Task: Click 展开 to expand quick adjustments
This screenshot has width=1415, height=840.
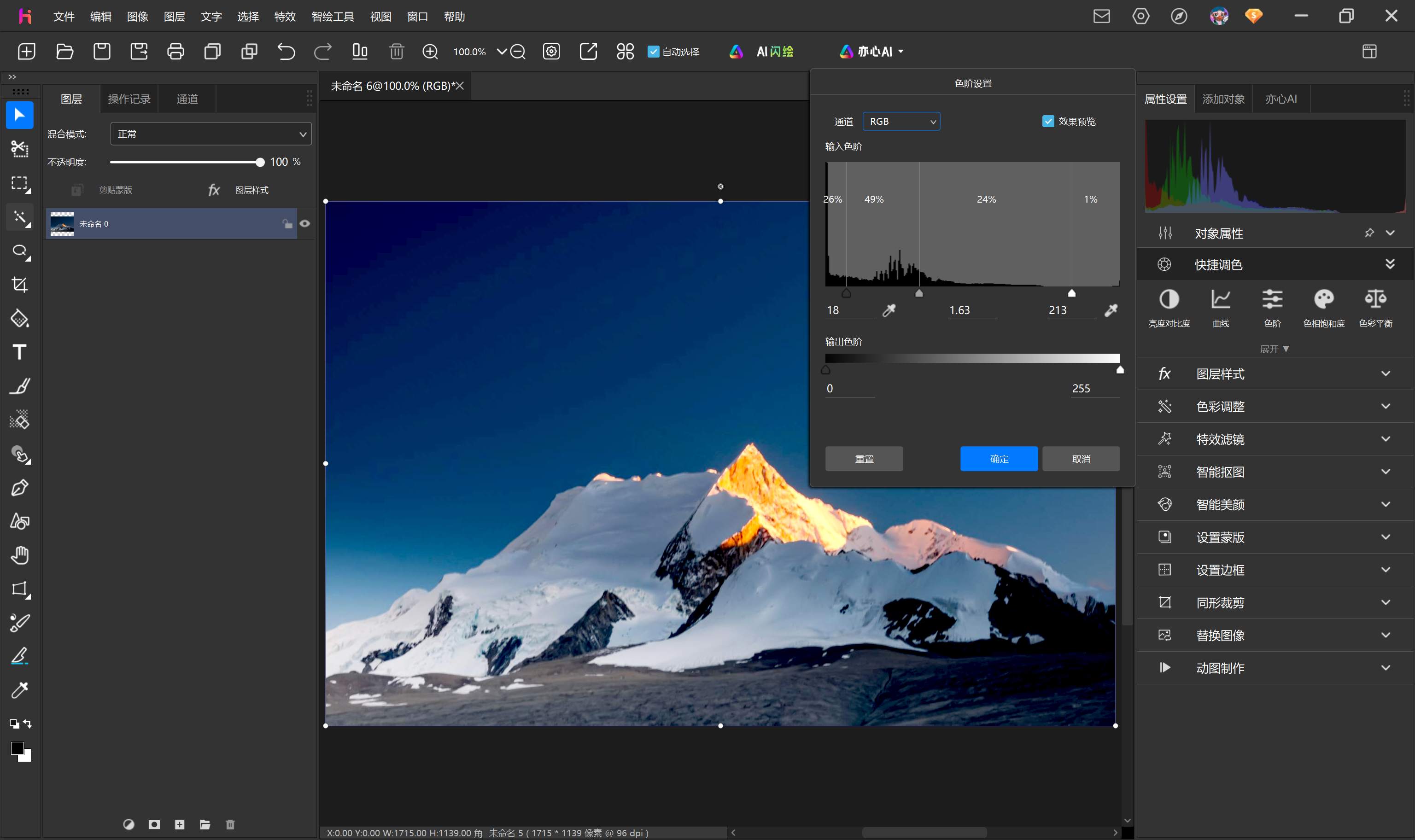Action: pos(1274,349)
